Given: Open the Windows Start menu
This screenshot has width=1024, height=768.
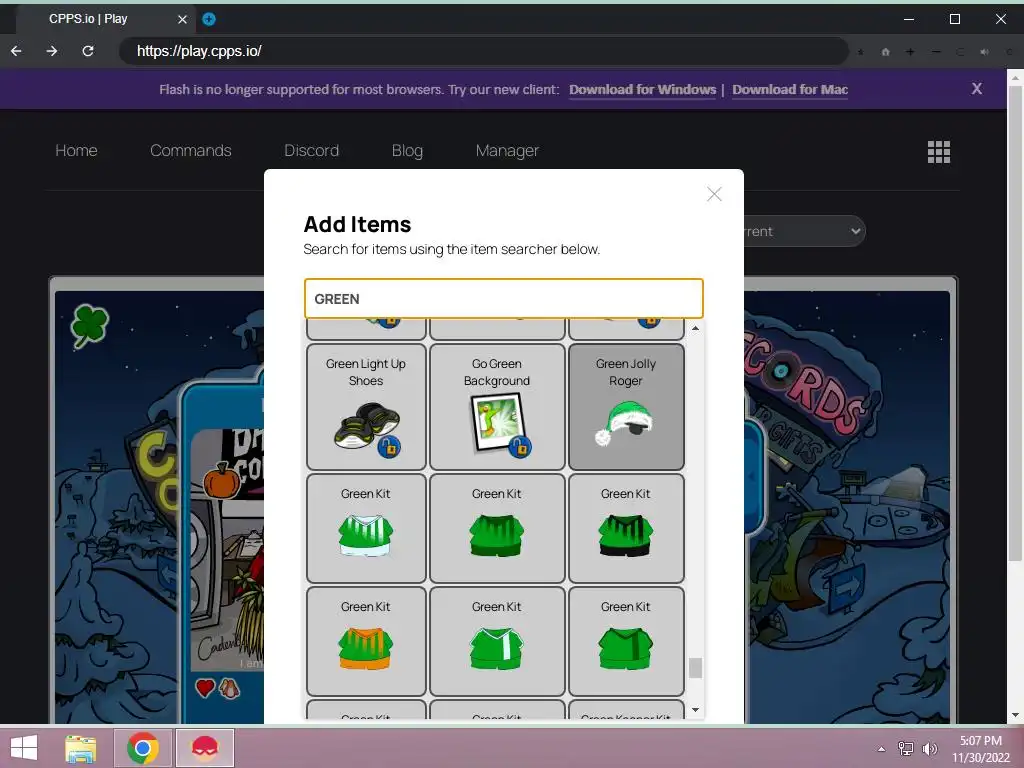Looking at the screenshot, I should [24, 748].
